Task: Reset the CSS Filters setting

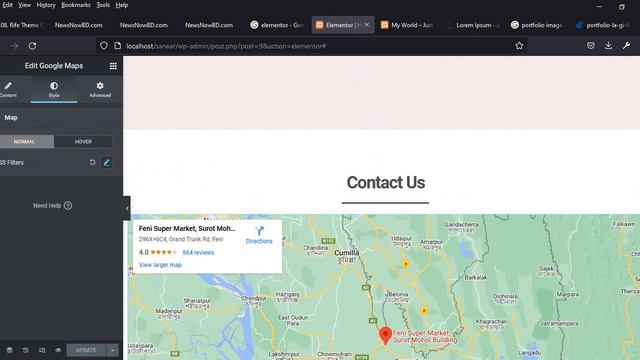Action: [92, 162]
